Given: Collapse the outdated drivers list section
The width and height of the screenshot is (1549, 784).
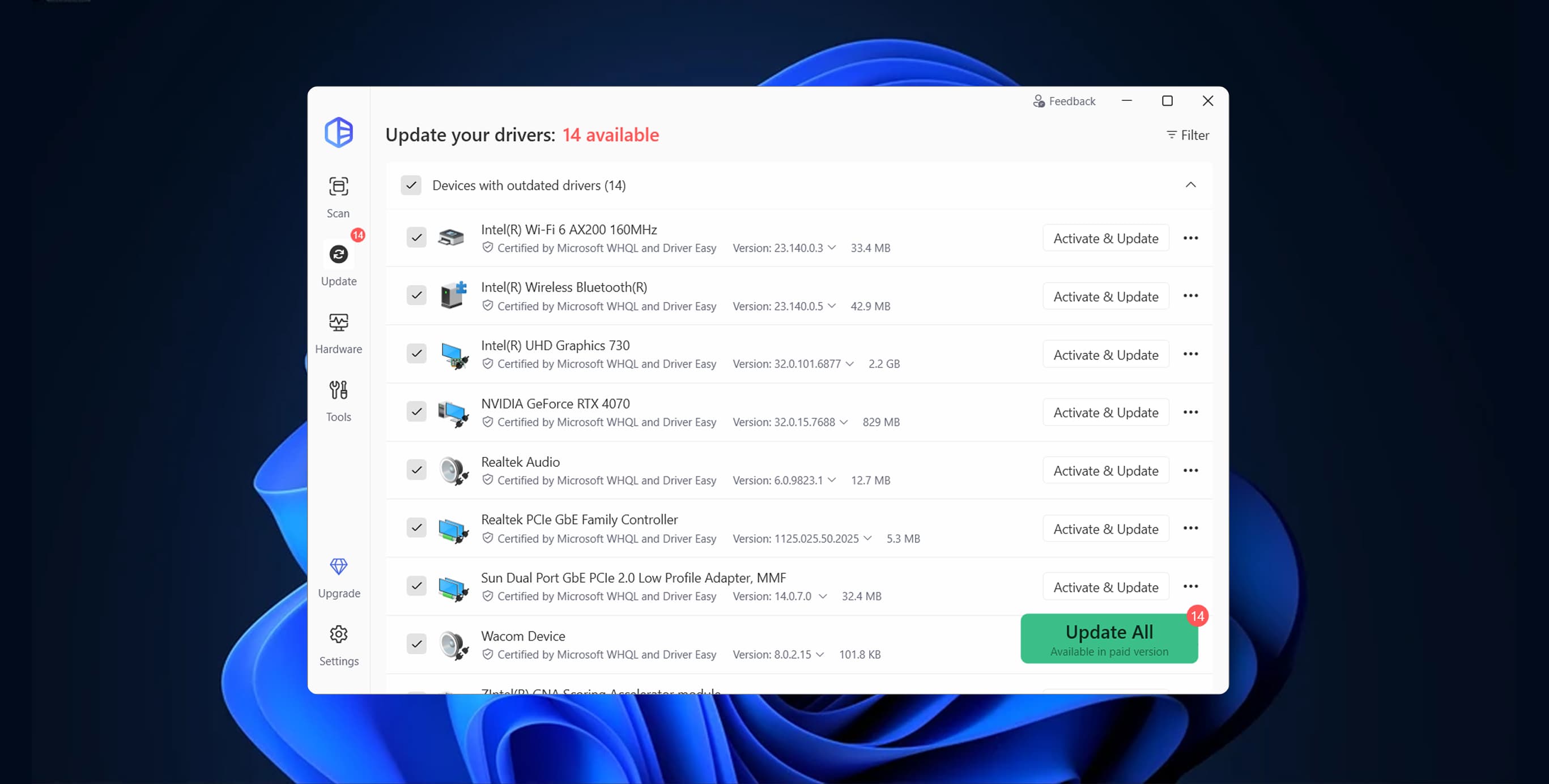Looking at the screenshot, I should (x=1190, y=185).
